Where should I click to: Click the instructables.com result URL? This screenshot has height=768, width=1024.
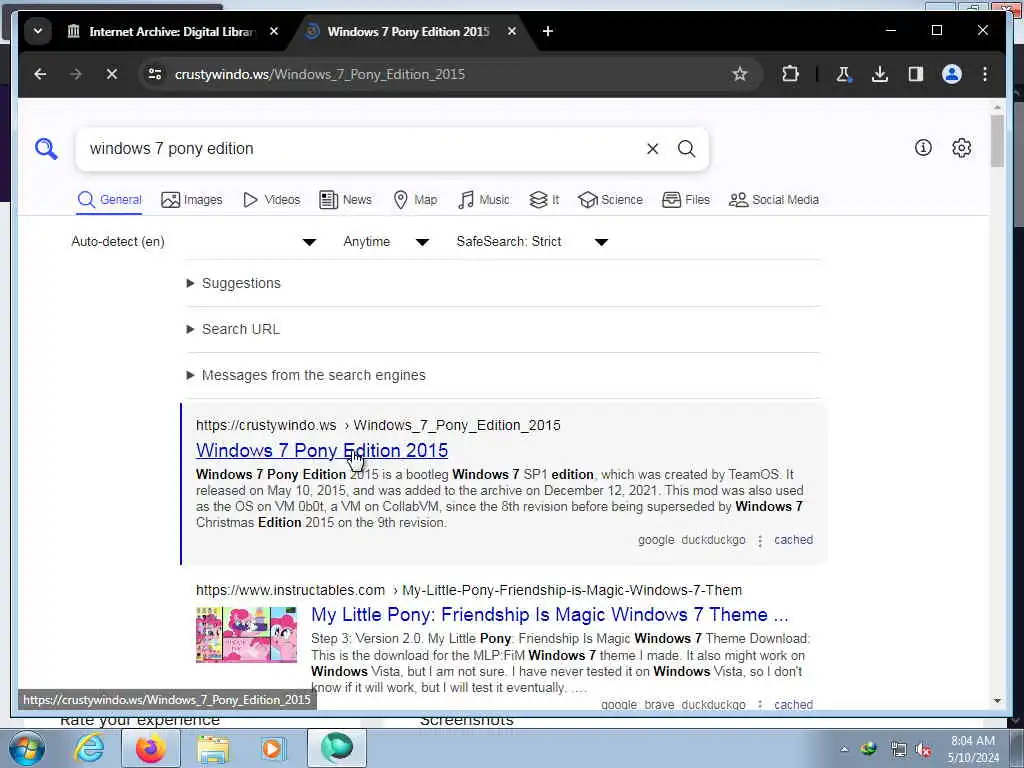(x=469, y=590)
